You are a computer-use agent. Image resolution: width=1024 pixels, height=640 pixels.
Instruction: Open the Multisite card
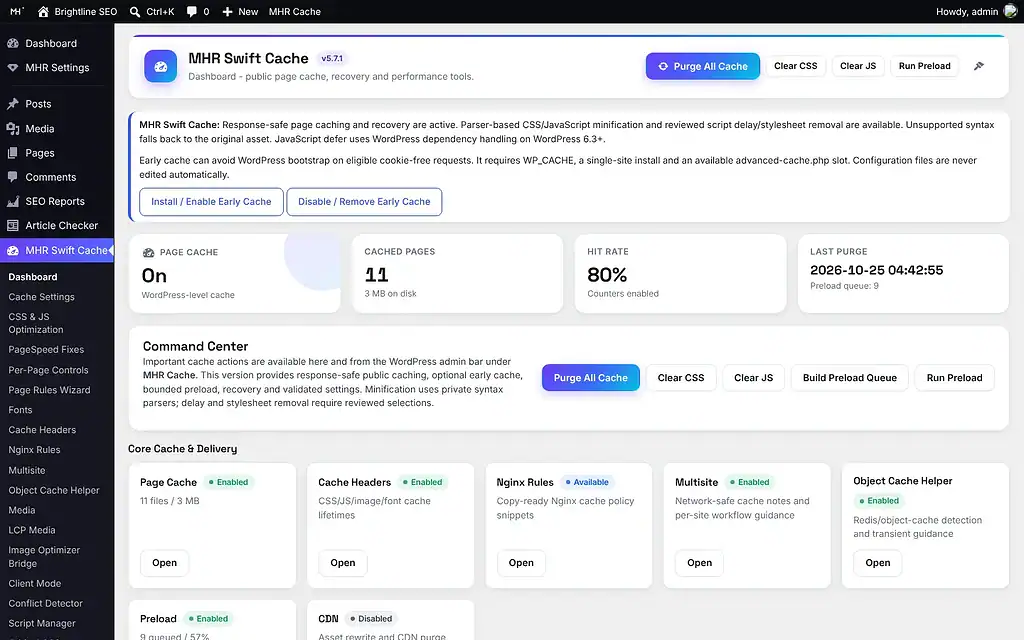click(x=699, y=563)
